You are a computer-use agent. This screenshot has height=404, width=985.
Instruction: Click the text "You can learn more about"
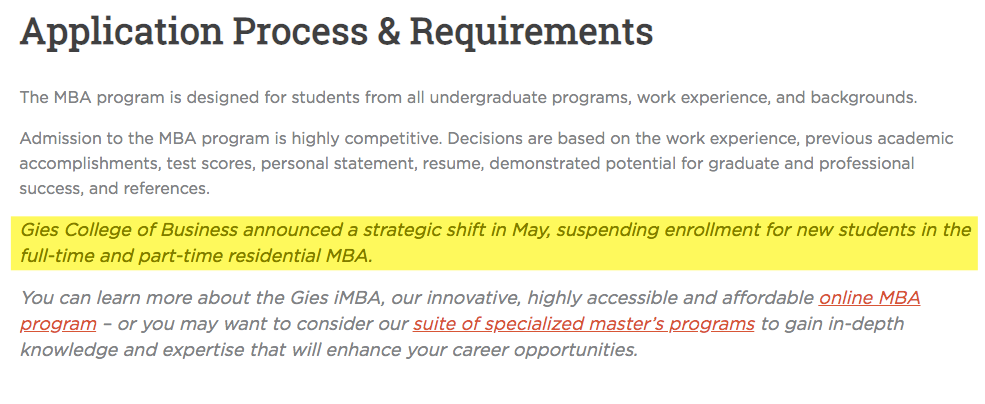[120, 298]
